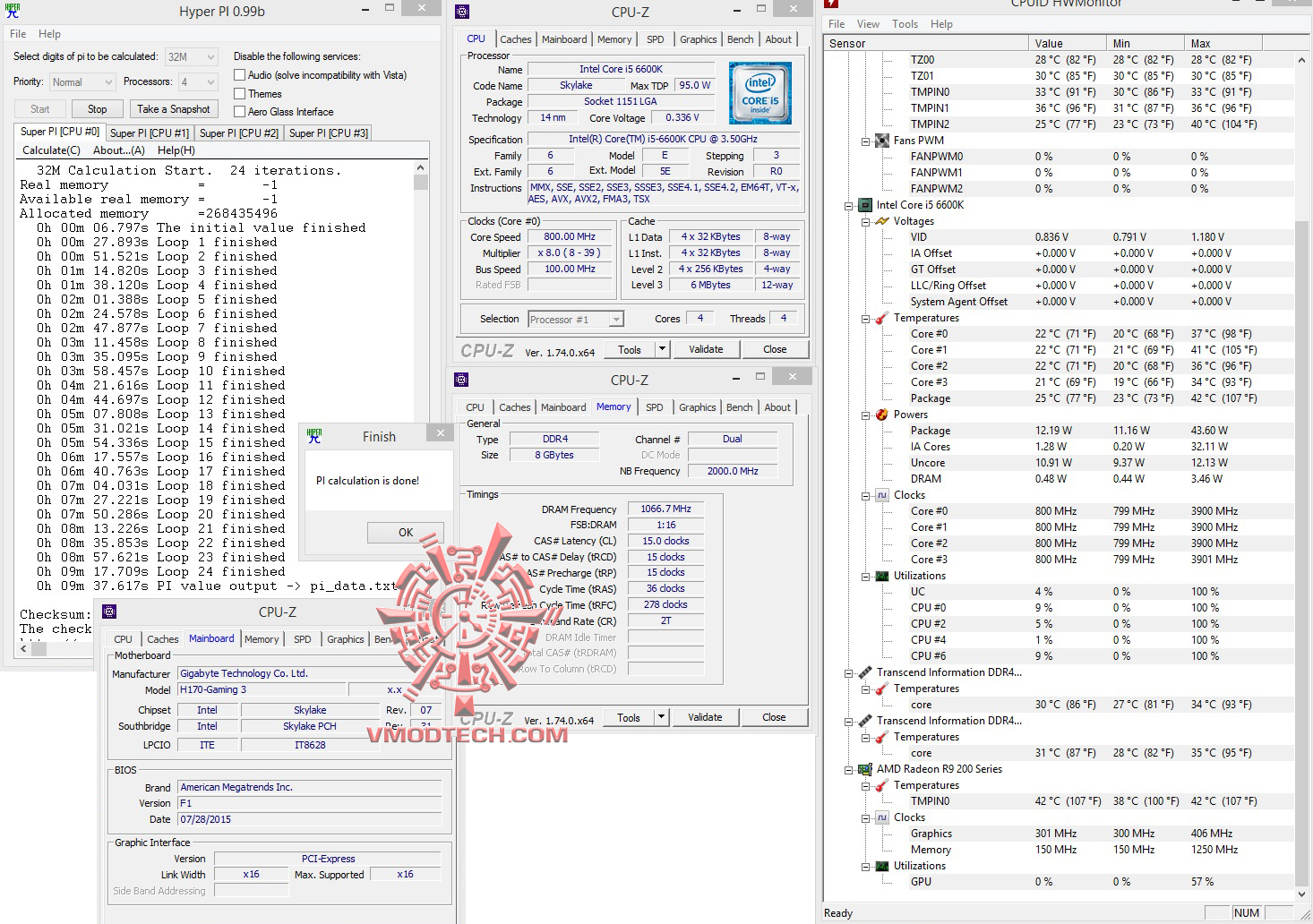Enable the Audio service checkbox
Viewport: 1313px width, 924px height.
click(x=239, y=75)
